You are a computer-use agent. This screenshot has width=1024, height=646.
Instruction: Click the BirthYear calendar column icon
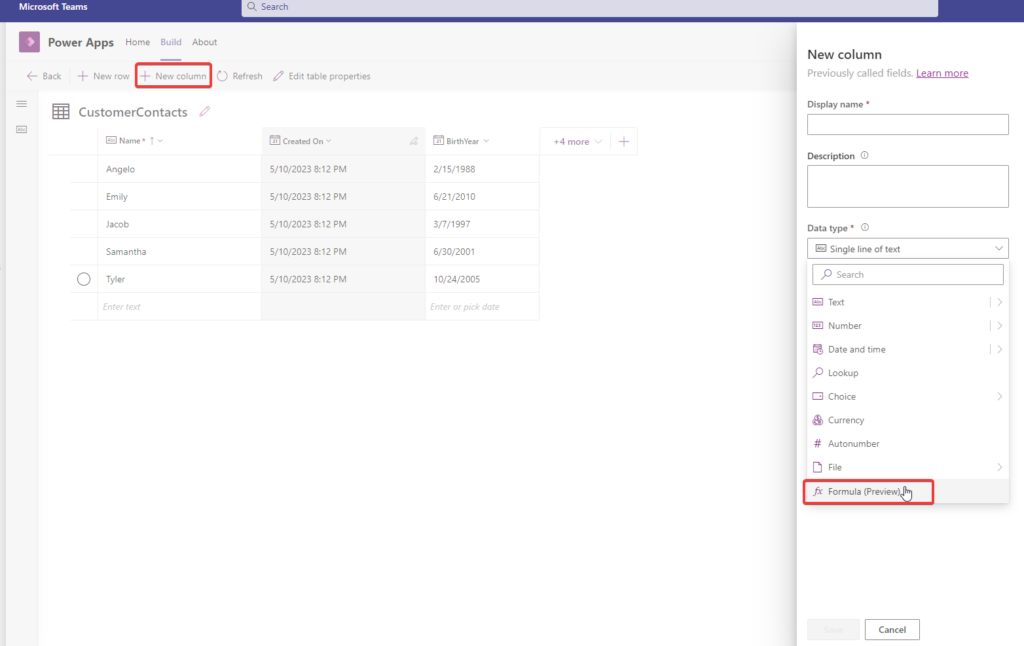tap(438, 140)
